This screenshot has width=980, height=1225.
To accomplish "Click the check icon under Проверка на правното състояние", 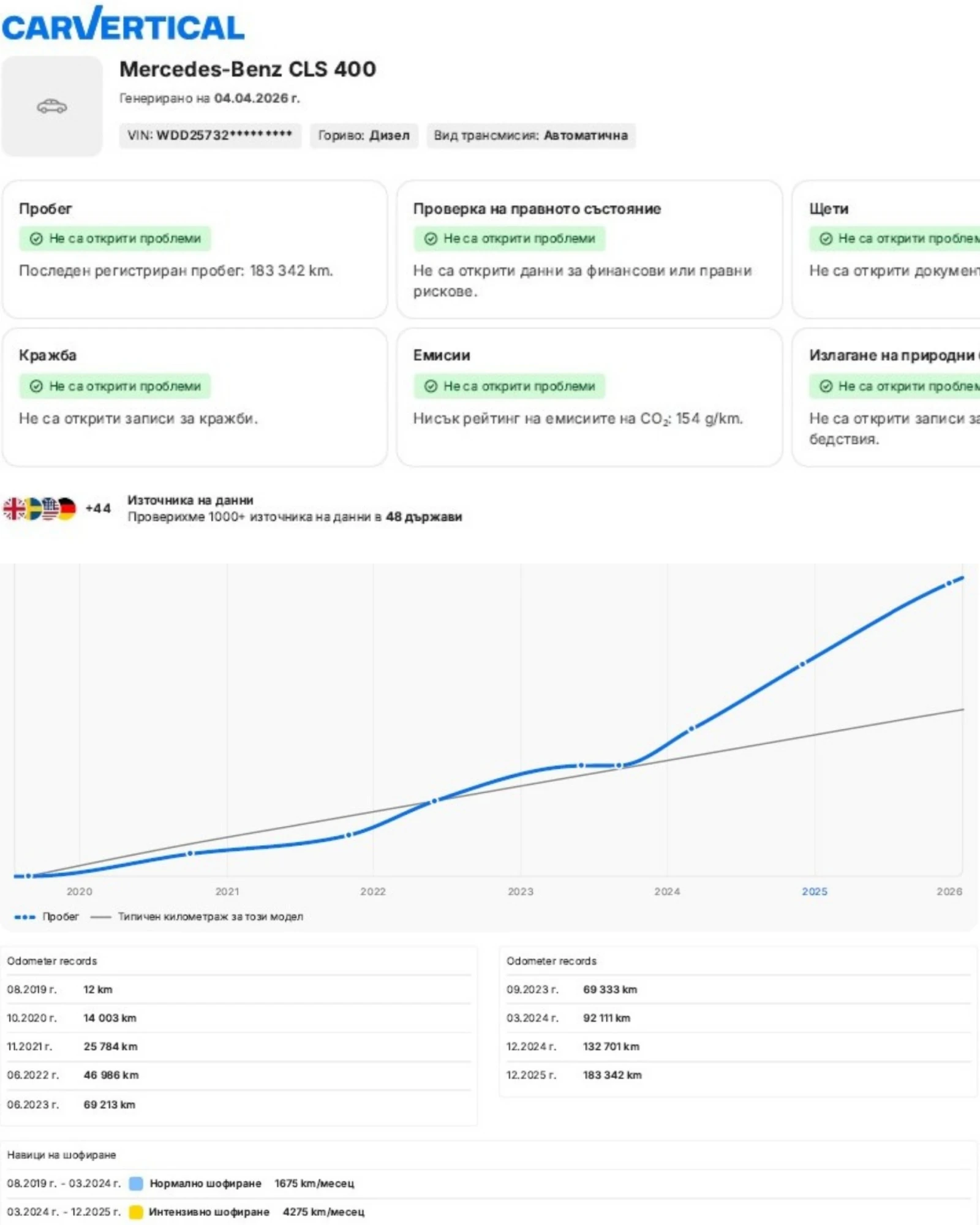I will point(431,238).
